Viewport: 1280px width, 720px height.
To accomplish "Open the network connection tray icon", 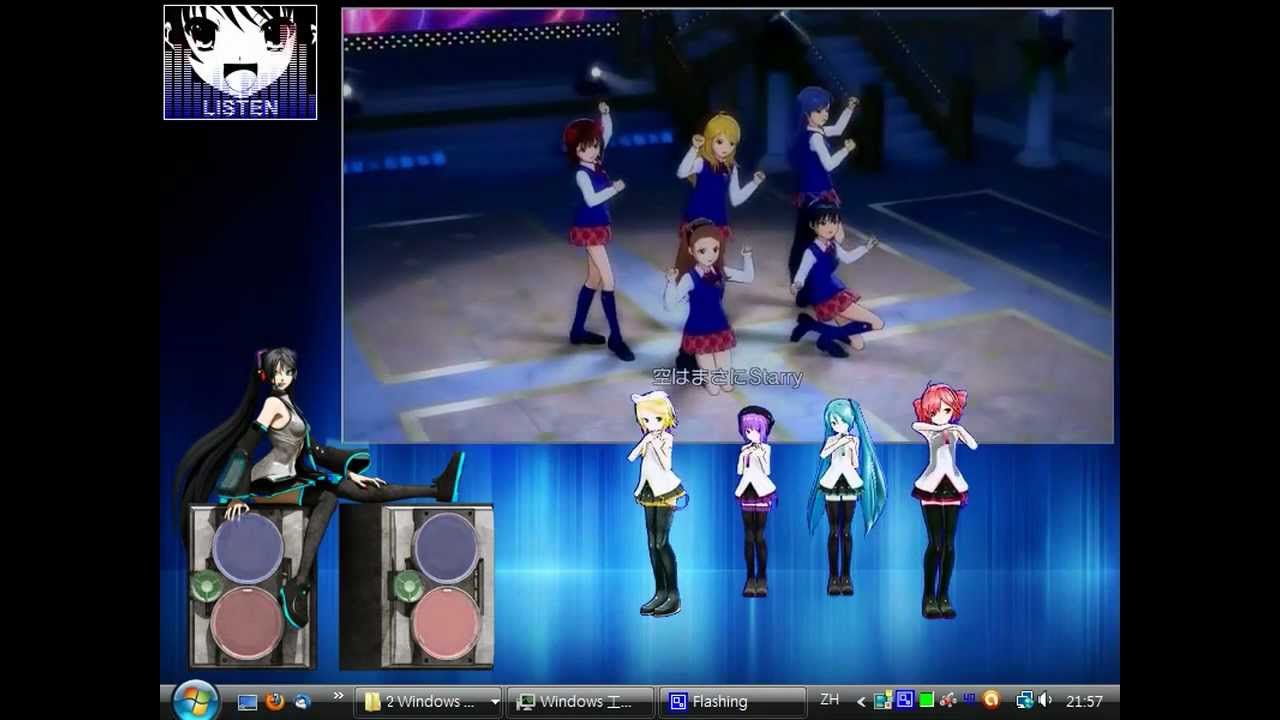I will (x=1025, y=701).
